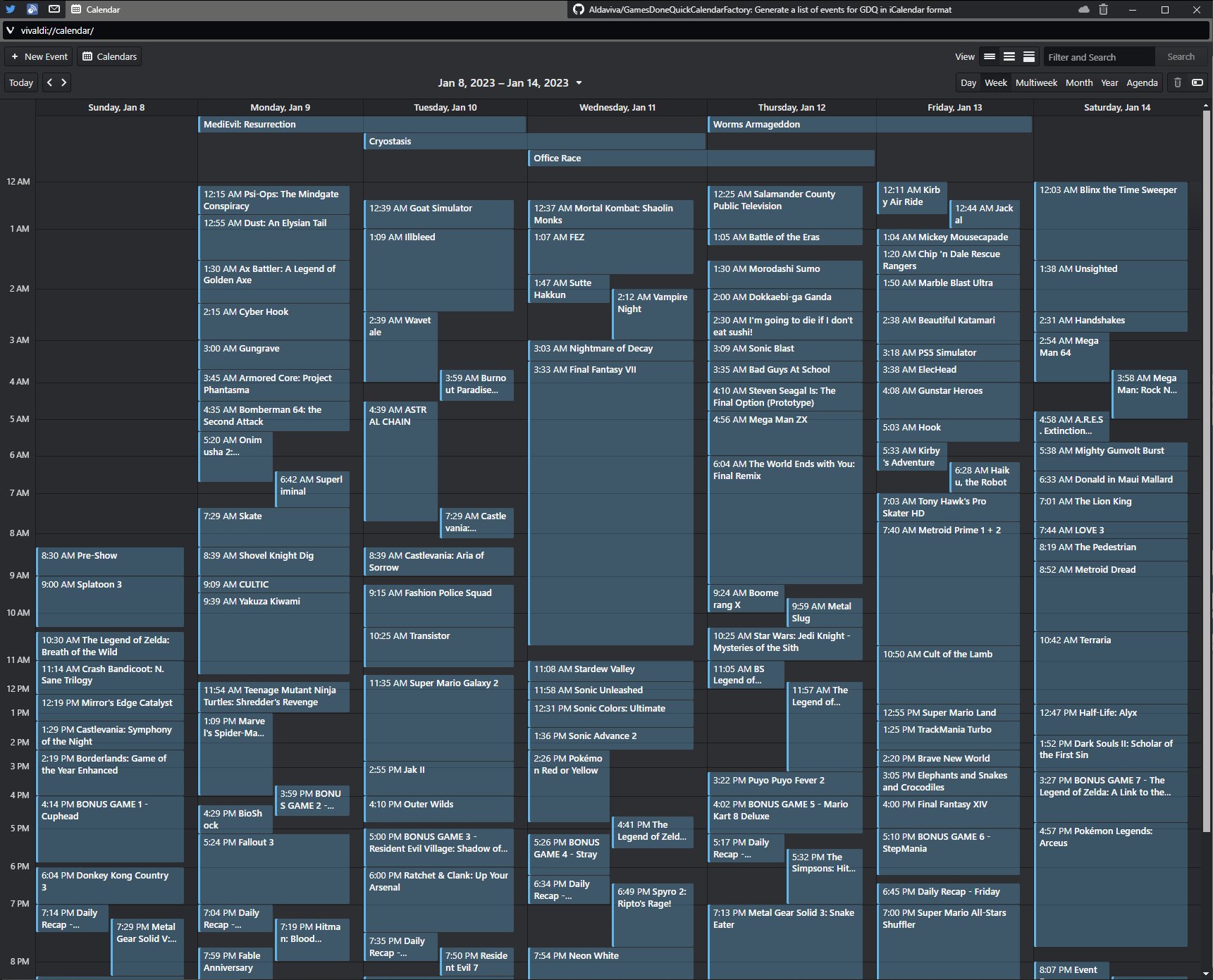The width and height of the screenshot is (1213, 980).
Task: Open closed tabs trash icon in tab bar
Action: tap(1104, 9)
